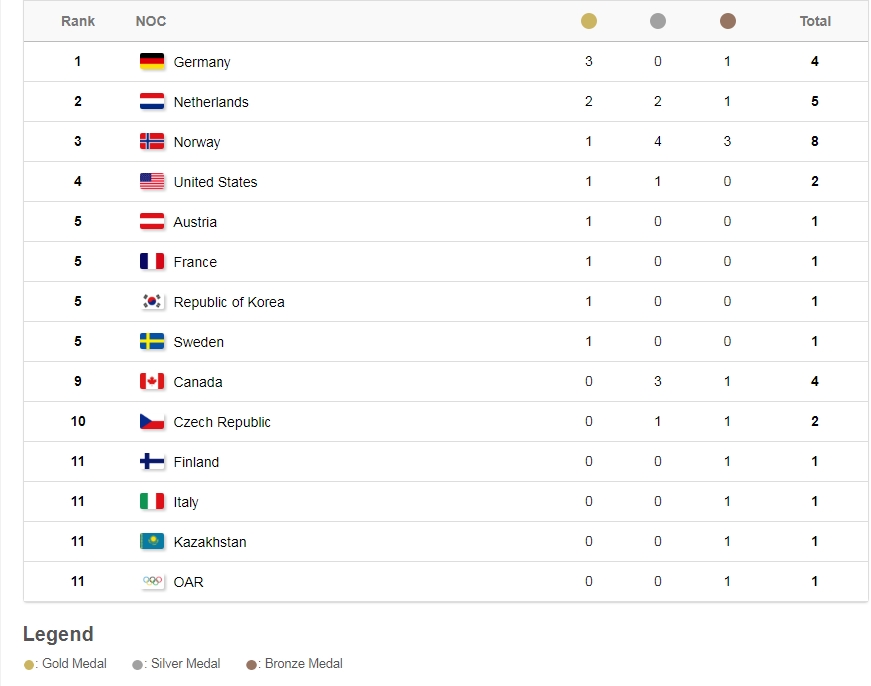Click the Norway flag icon
Image resolution: width=871 pixels, height=686 pixels.
click(x=152, y=142)
